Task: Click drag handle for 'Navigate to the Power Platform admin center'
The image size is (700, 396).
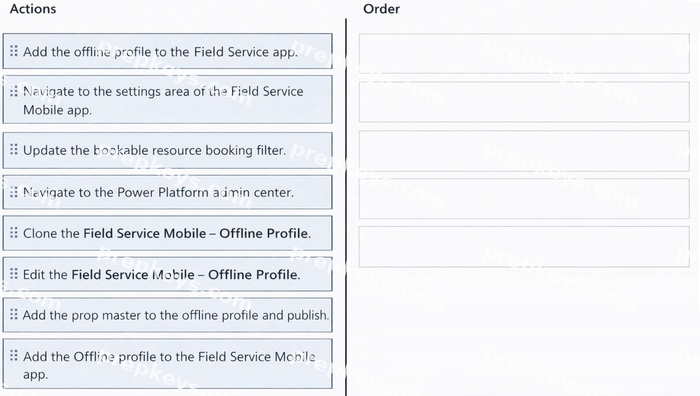Action: 14,192
